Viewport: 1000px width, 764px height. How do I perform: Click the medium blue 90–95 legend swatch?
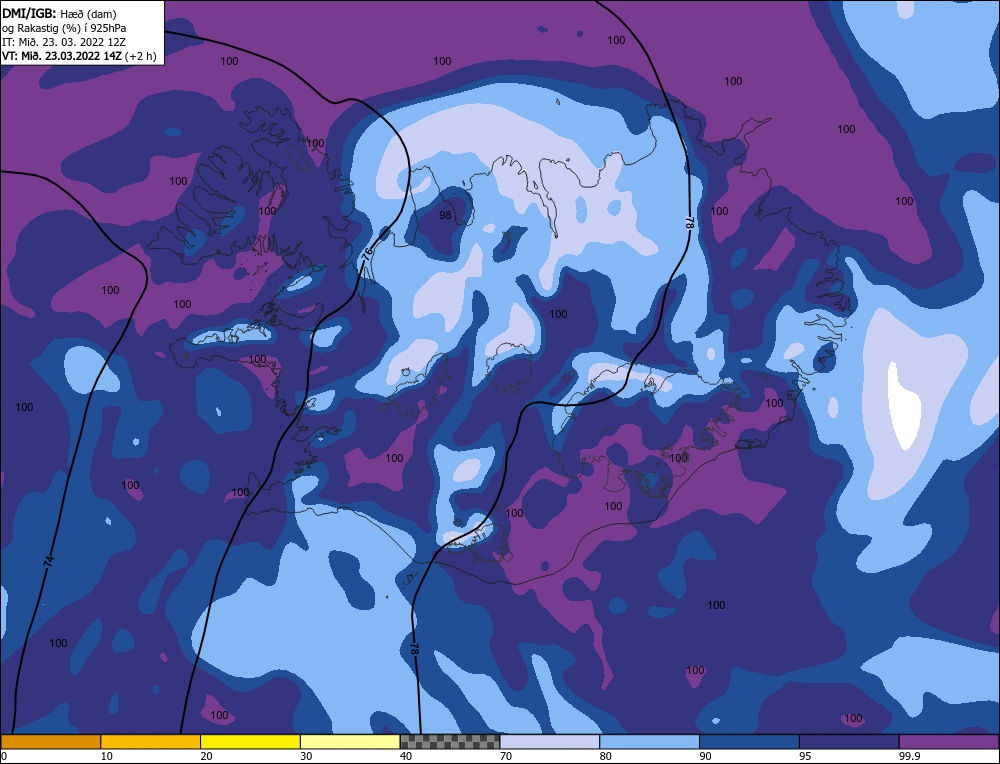pyautogui.click(x=749, y=742)
